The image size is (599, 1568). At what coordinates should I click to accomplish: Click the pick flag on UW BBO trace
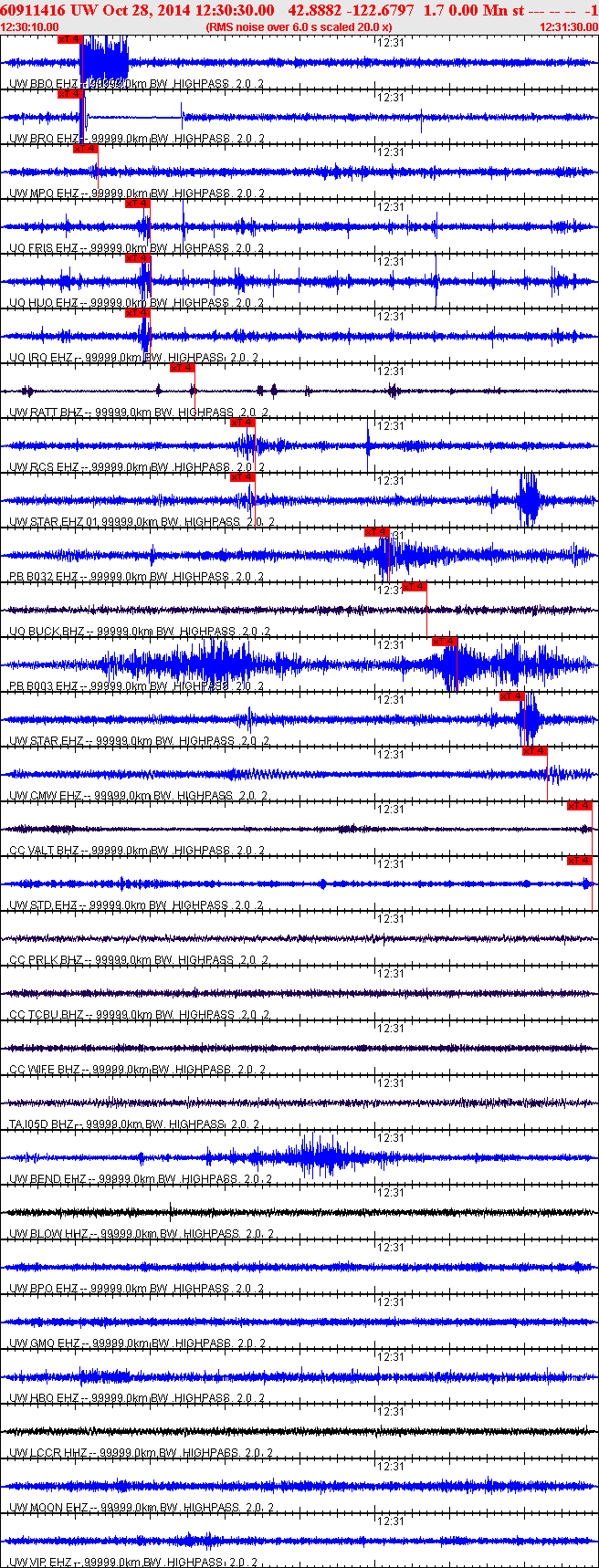(x=69, y=39)
